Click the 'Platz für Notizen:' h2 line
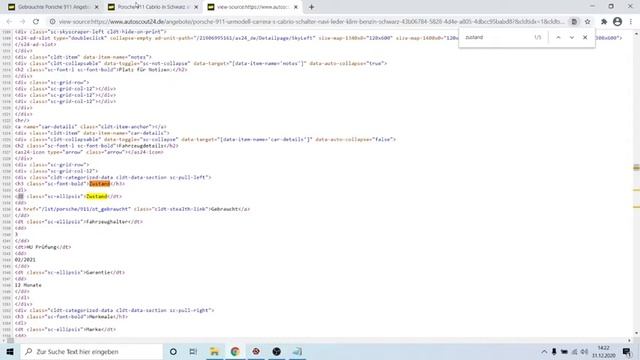Screen dimensions: 640x360 point(101,70)
